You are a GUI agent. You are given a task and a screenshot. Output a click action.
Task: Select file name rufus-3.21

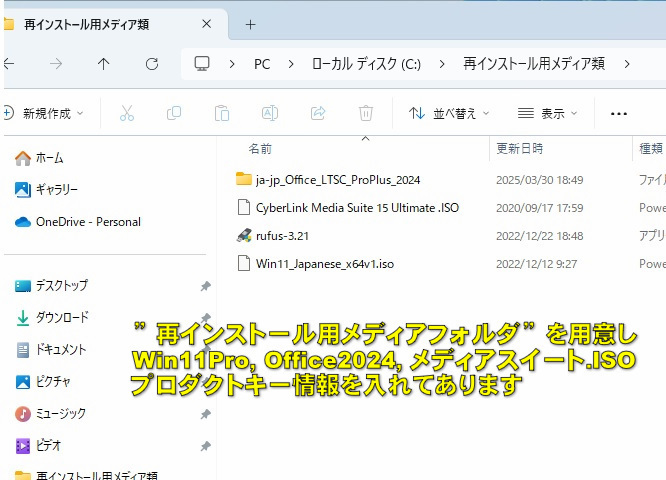click(282, 236)
